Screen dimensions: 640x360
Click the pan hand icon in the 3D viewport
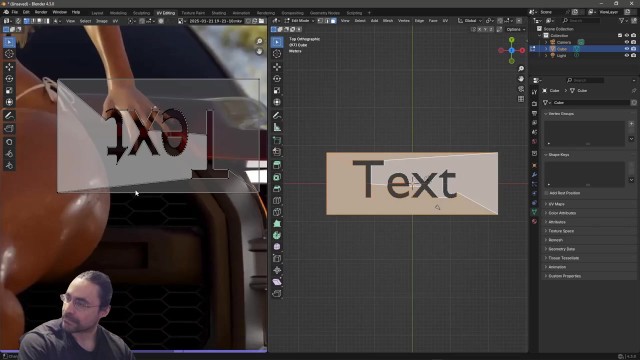tap(521, 79)
